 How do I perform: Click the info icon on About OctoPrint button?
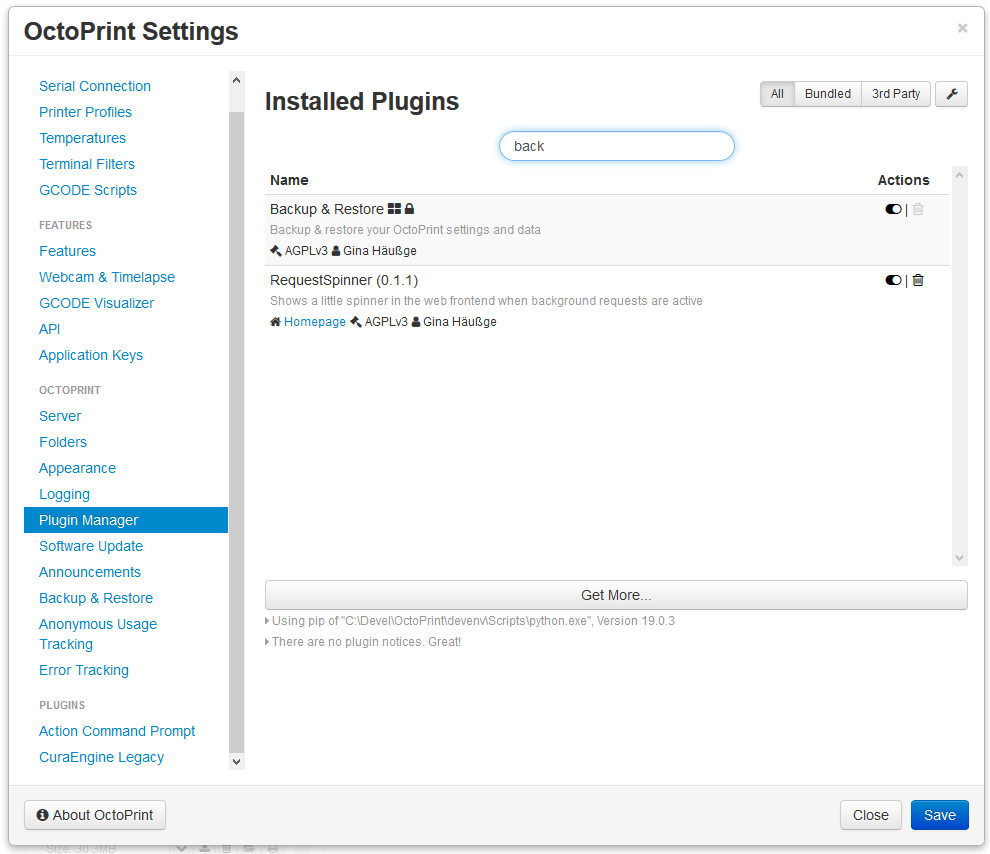click(41, 815)
